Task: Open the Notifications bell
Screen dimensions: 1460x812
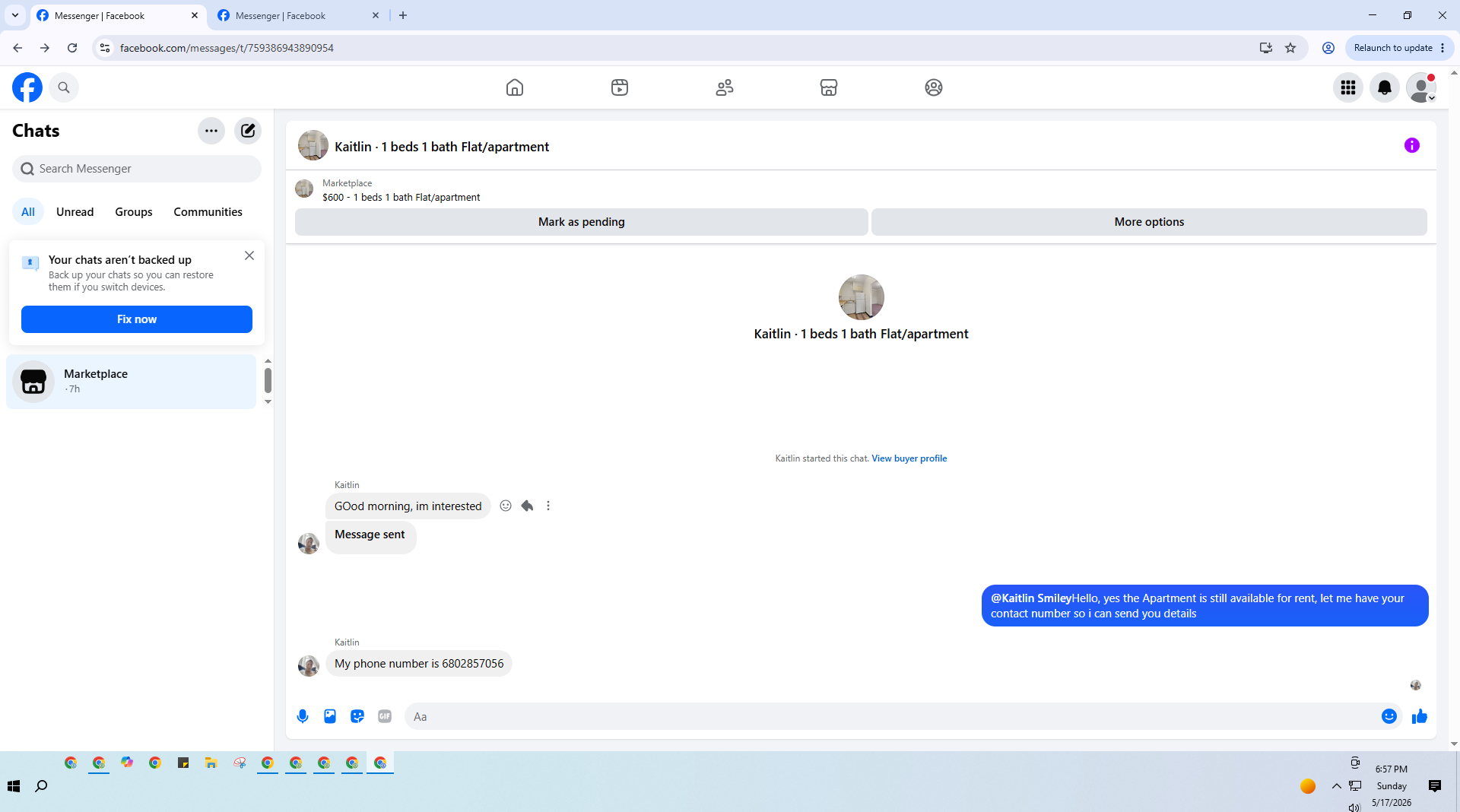Action: pyautogui.click(x=1385, y=87)
